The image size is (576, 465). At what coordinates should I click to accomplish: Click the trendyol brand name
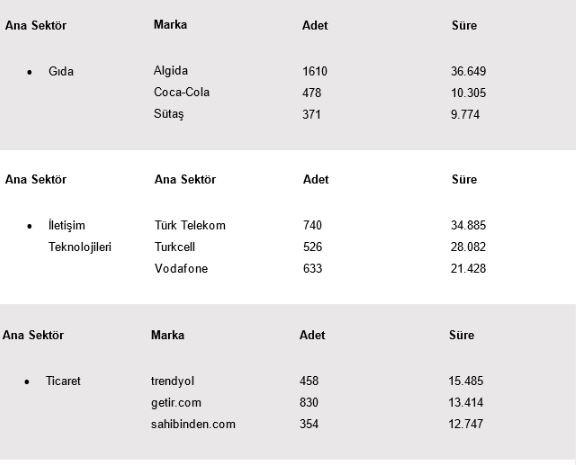coord(172,381)
